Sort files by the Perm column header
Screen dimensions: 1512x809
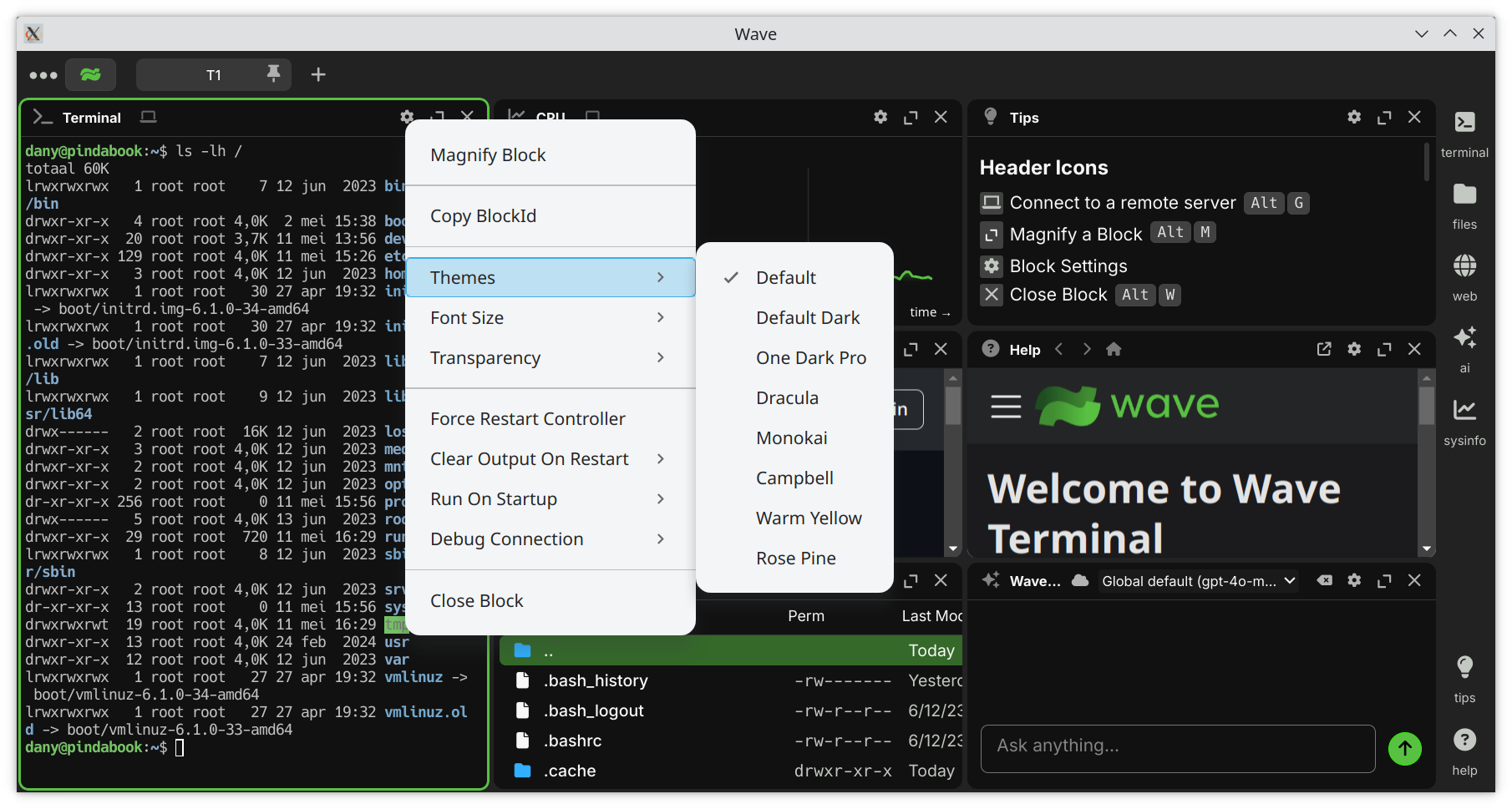coord(806,616)
